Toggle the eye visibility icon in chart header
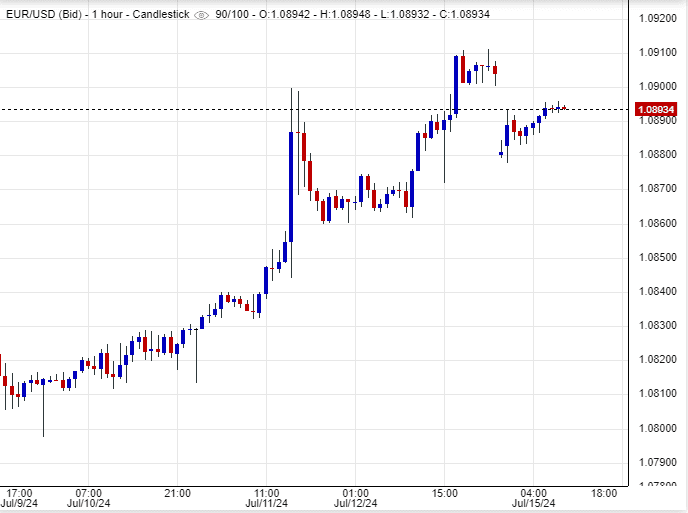The width and height of the screenshot is (688, 513). coord(202,15)
